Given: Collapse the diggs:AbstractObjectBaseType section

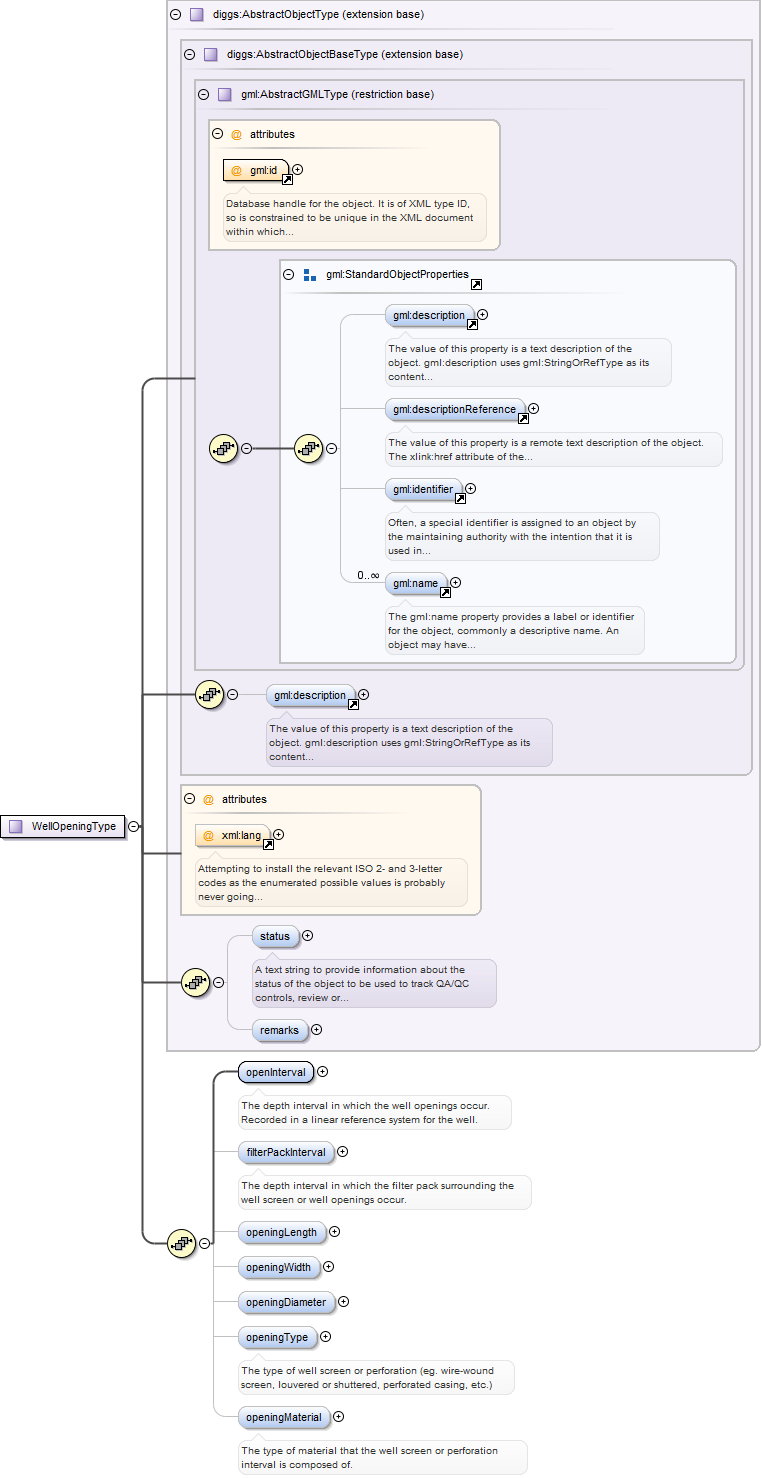Looking at the screenshot, I should tap(190, 55).
